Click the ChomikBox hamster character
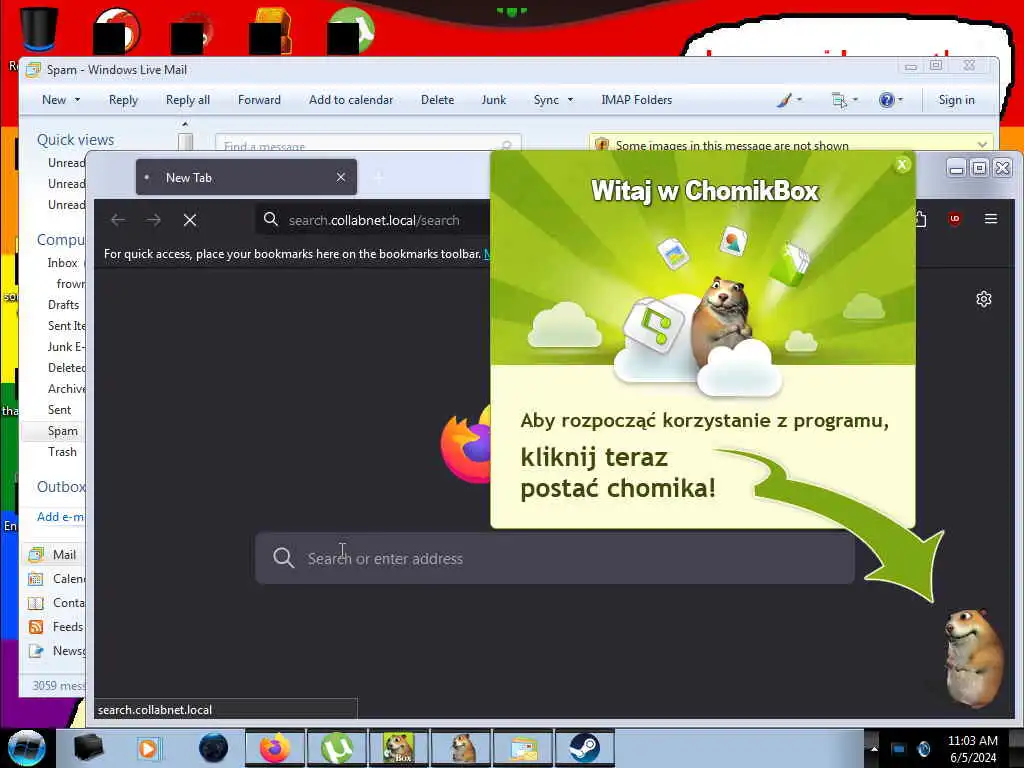The width and height of the screenshot is (1024, 768). (973, 658)
